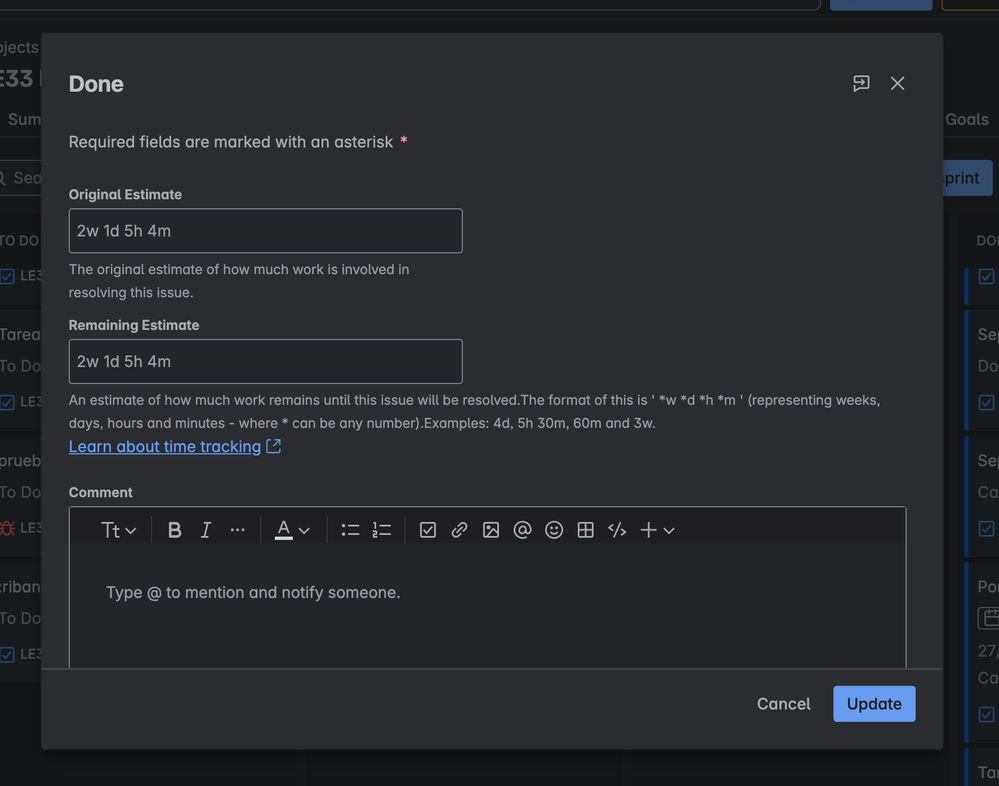Click the Original Estimate field
Screen dimensions: 999x786
[266, 231]
